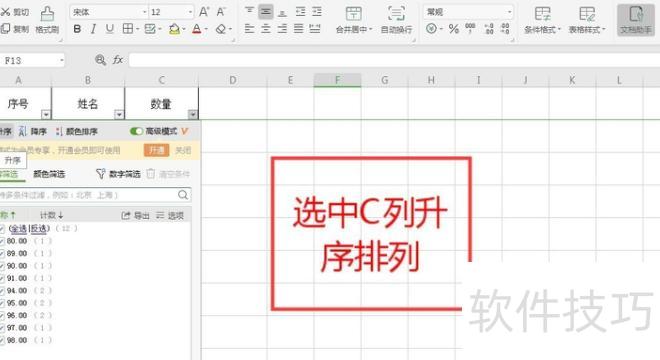
Task: Open Options (选项) in filter list header
Action: coord(170,216)
